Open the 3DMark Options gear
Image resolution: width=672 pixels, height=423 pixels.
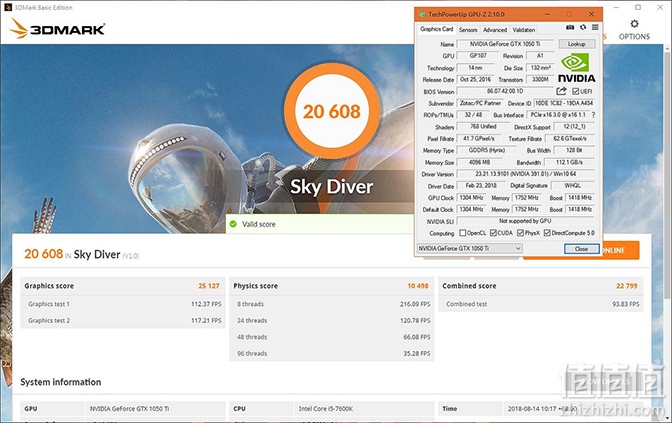point(634,24)
